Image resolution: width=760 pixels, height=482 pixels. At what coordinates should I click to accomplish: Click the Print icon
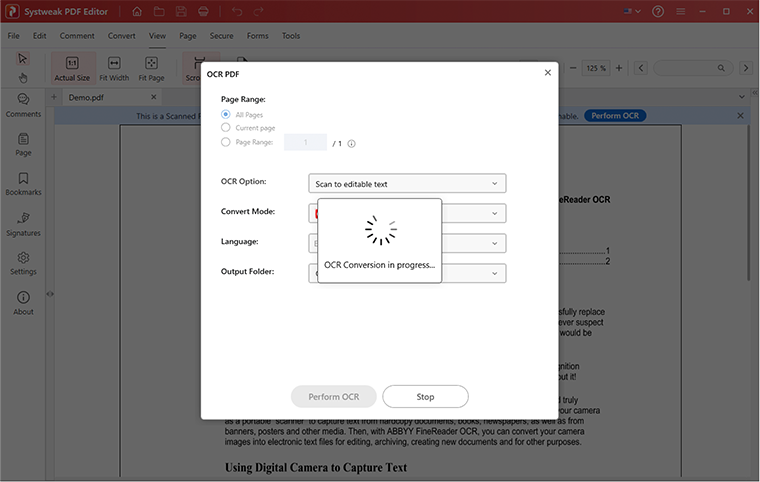204,11
